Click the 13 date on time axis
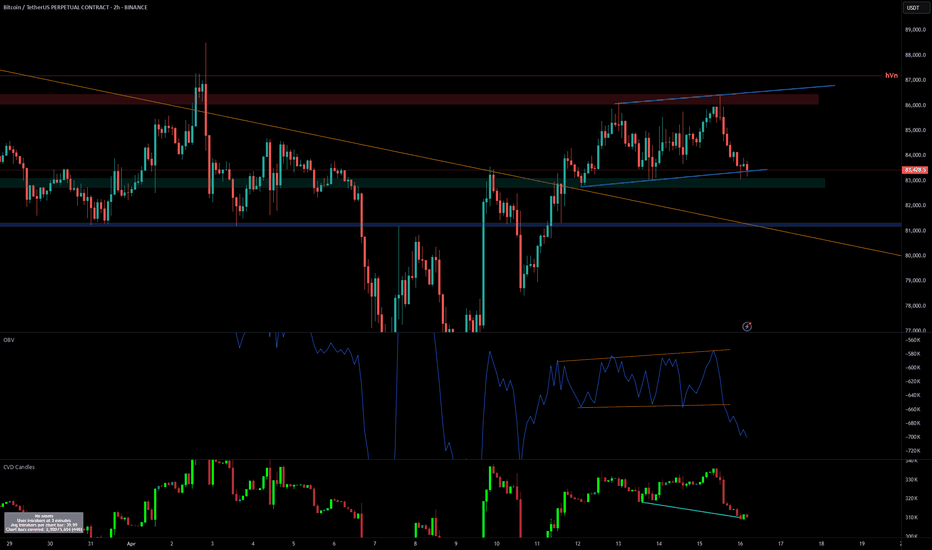Viewport: 932px width, 550px height. coord(618,543)
